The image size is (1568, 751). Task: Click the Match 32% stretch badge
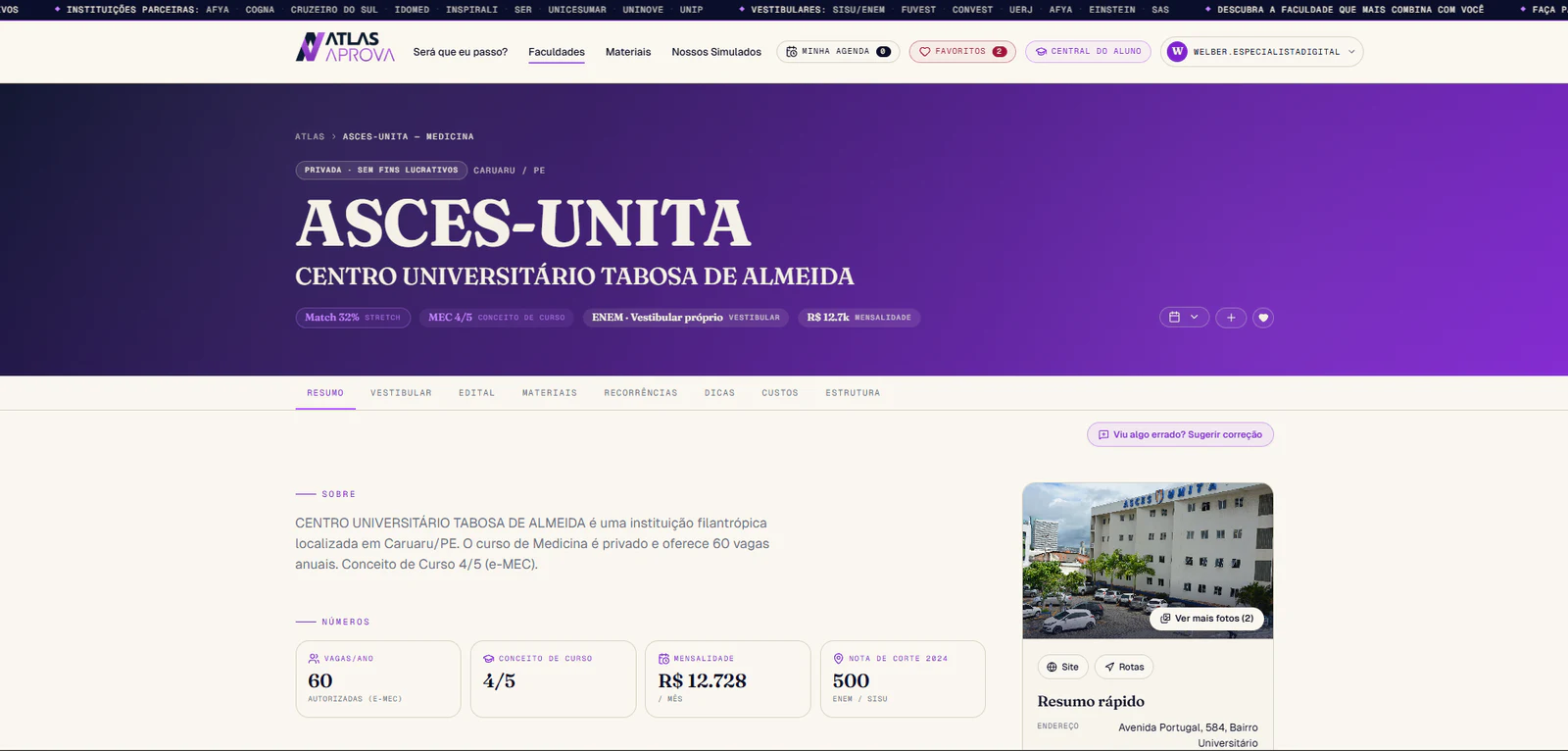[353, 318]
